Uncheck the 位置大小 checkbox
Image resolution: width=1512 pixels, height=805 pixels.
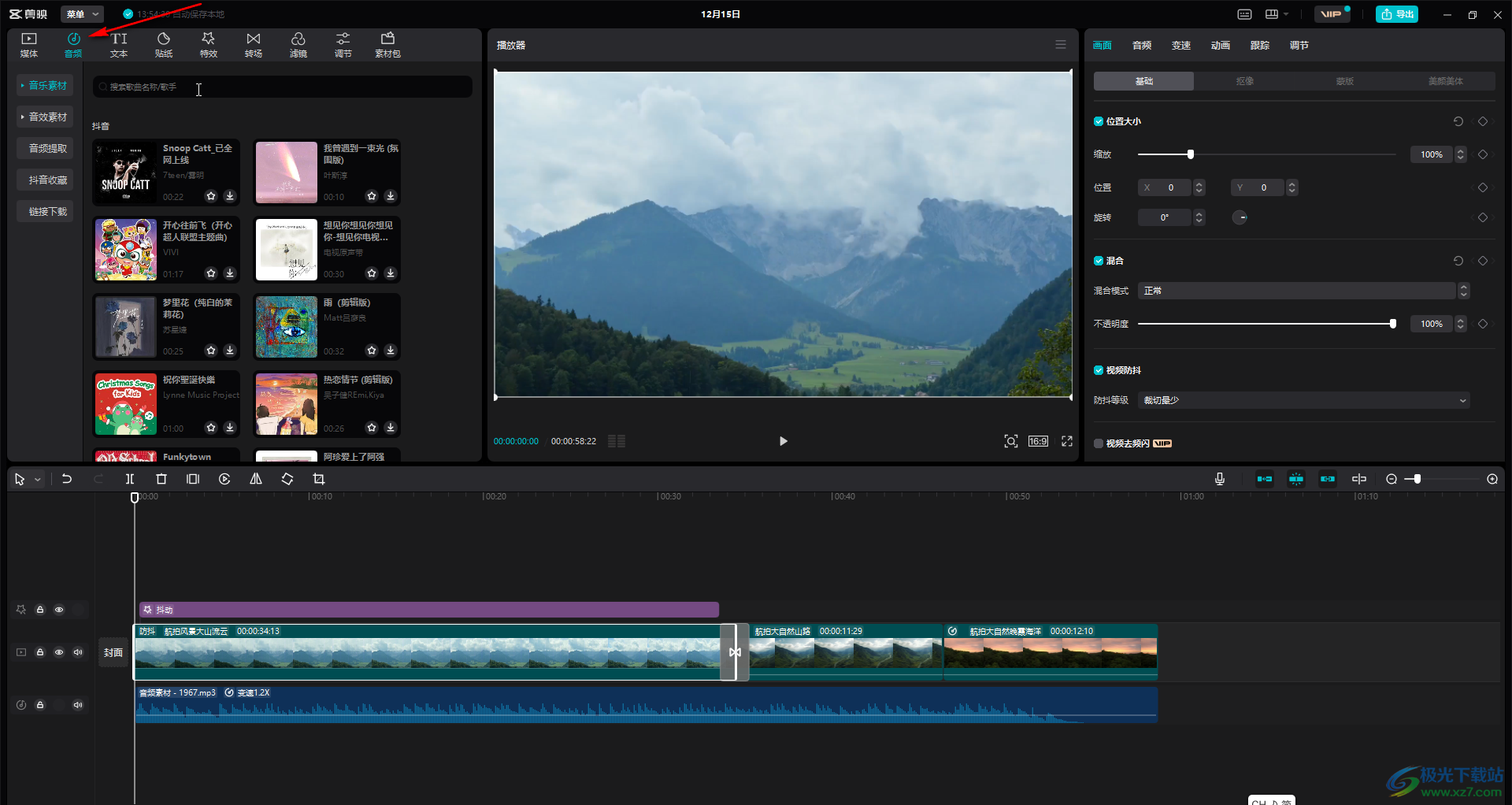click(x=1099, y=121)
